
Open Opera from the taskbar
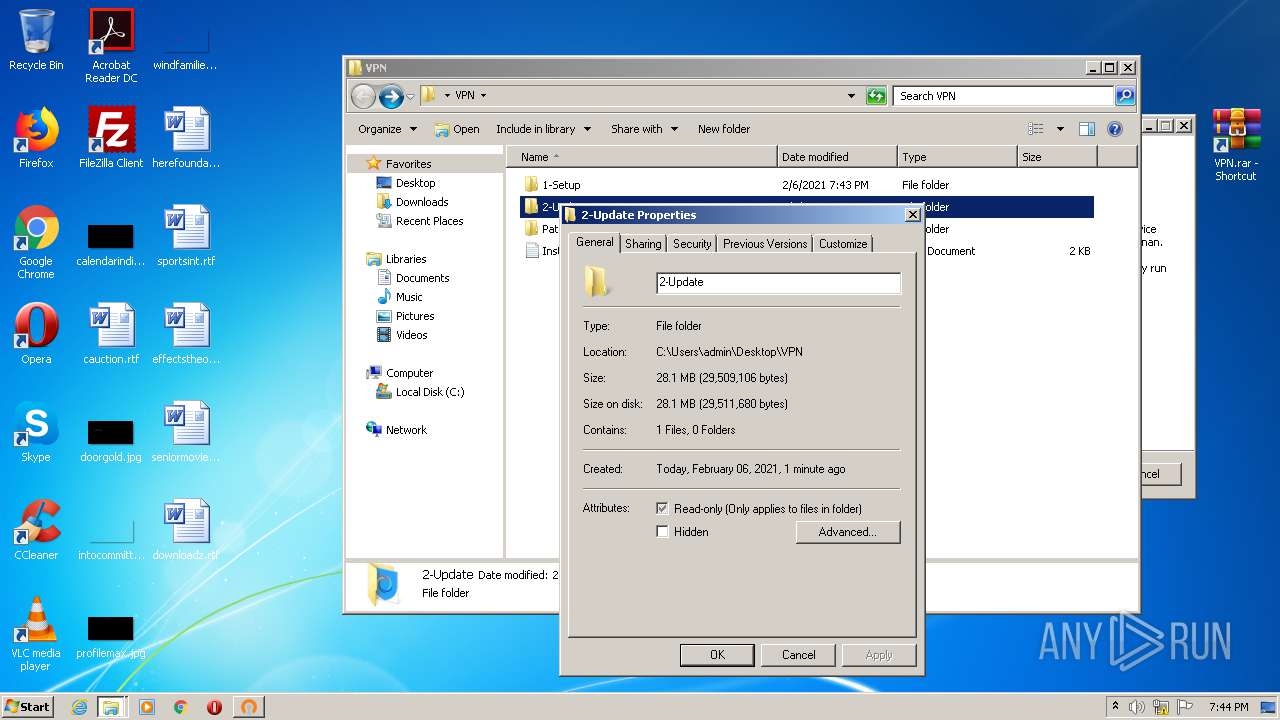click(x=214, y=707)
